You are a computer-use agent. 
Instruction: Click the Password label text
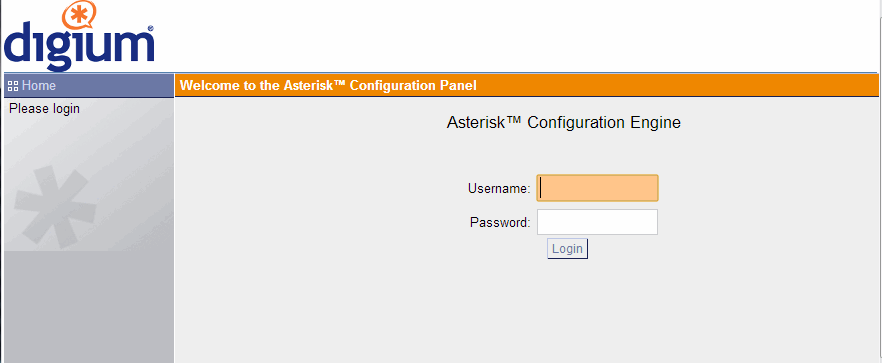[500, 222]
